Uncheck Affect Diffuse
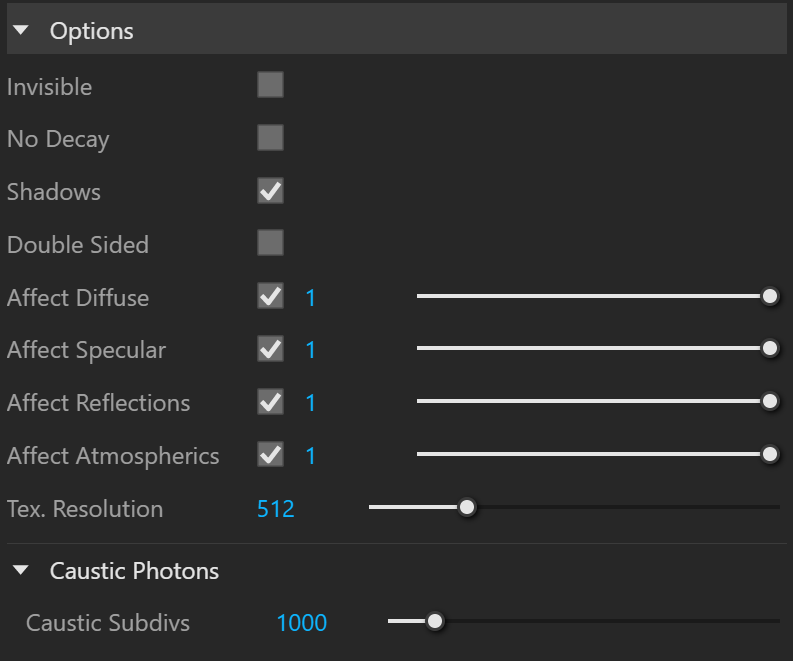793x661 pixels. [270, 296]
